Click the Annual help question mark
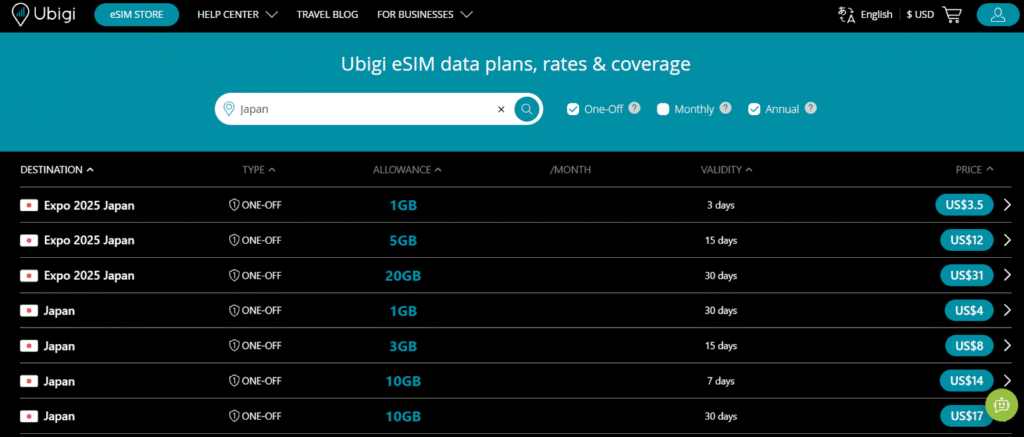The width and height of the screenshot is (1024, 437). tap(811, 108)
